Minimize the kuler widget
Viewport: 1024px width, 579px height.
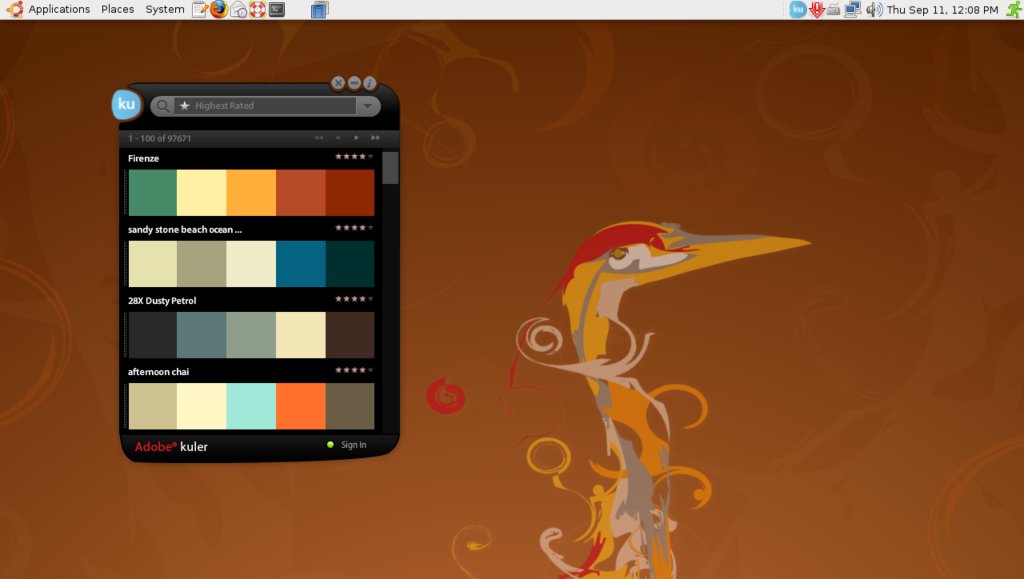[354, 83]
